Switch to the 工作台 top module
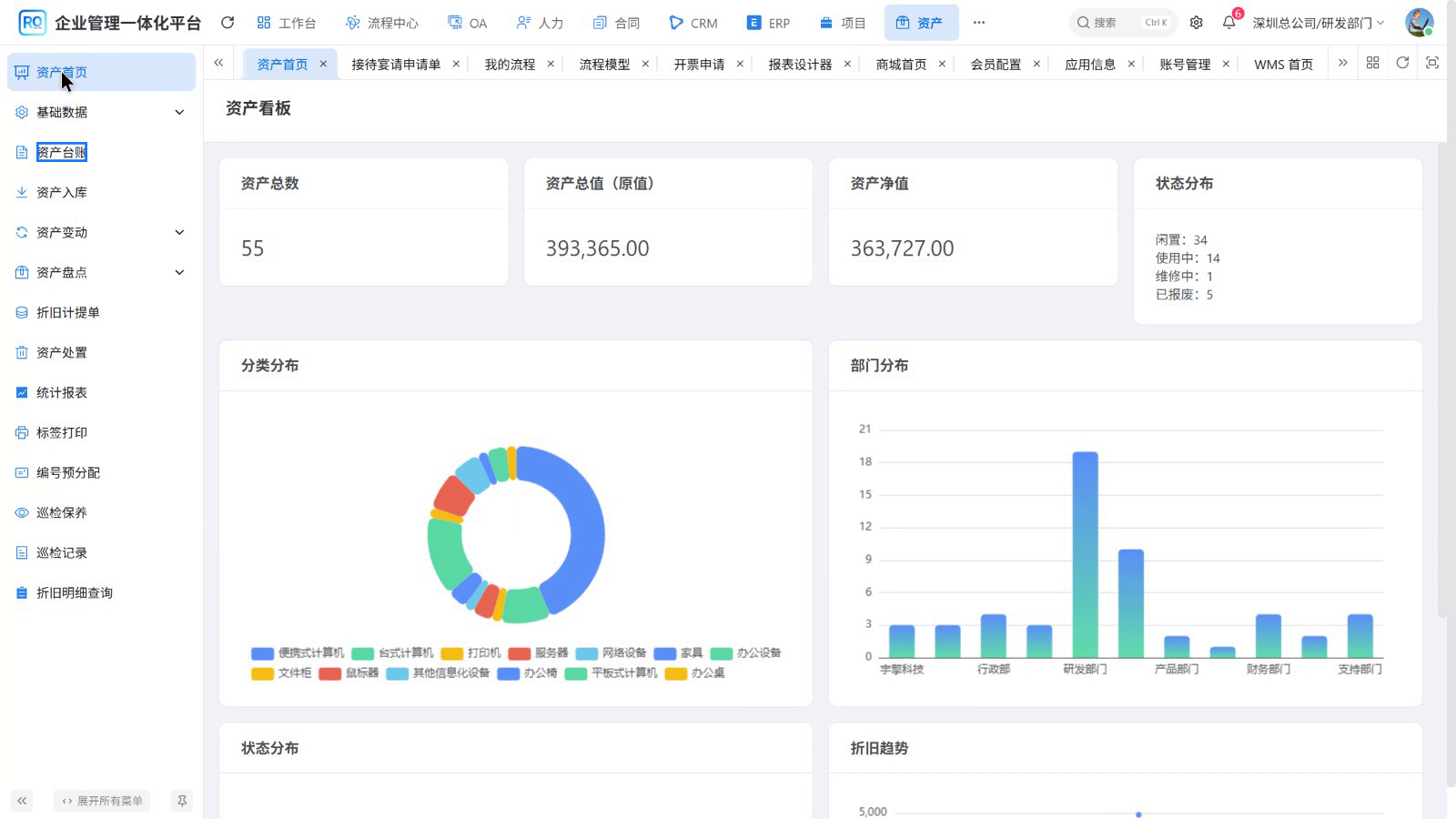 287,23
